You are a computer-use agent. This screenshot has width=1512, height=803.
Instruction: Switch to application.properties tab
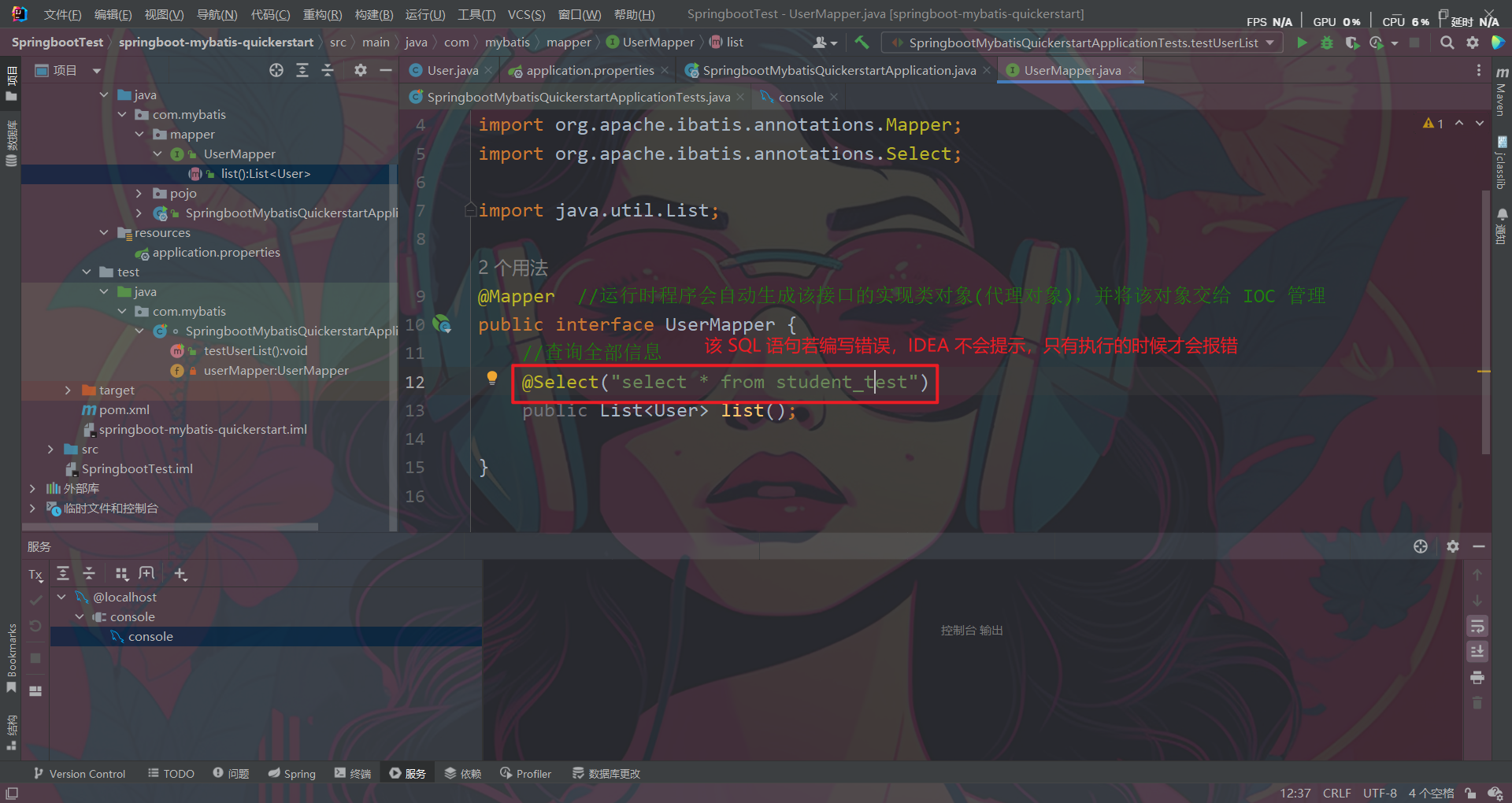[x=590, y=71]
